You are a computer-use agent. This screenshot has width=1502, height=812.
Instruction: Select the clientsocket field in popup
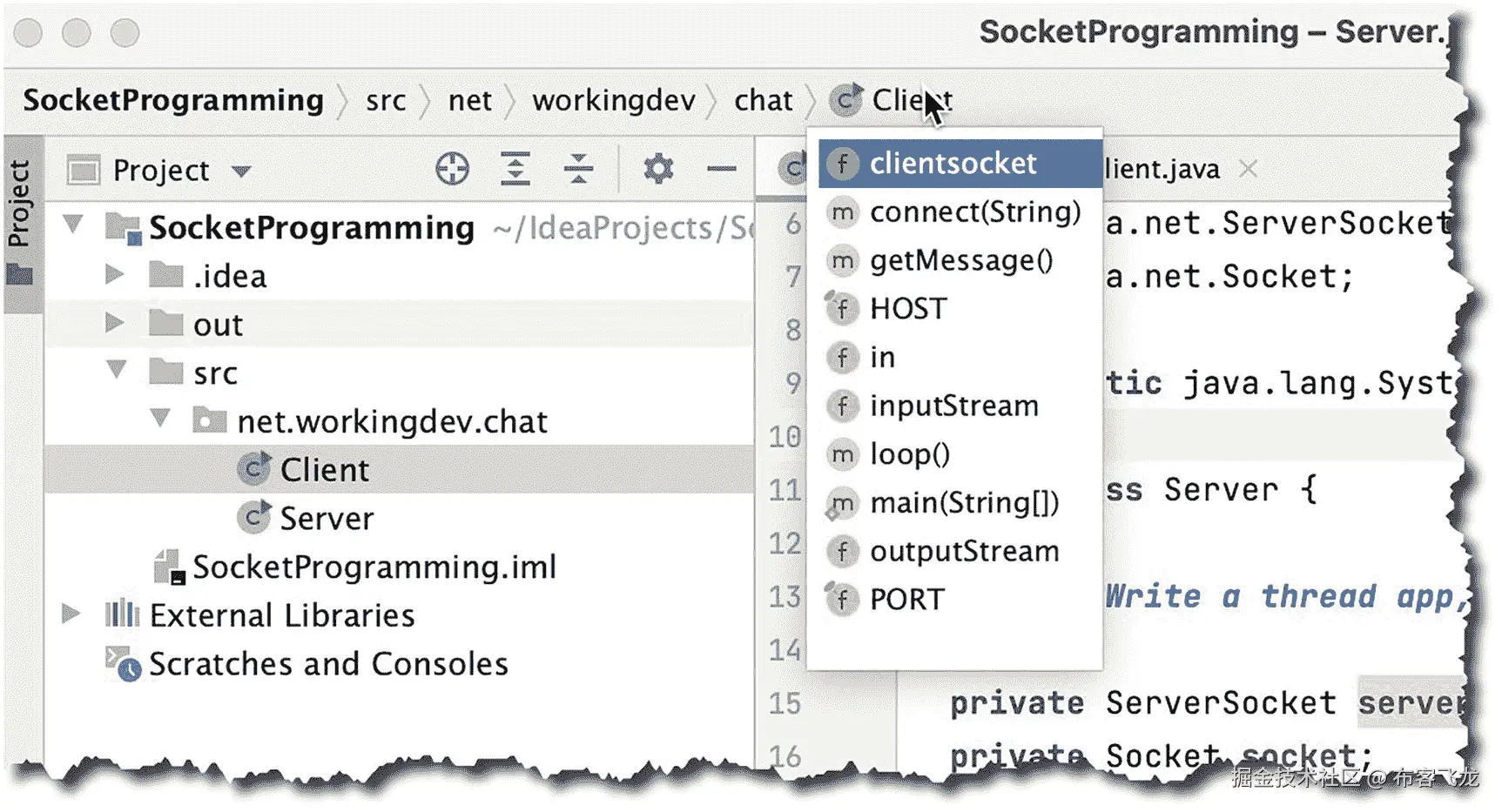coord(960,164)
